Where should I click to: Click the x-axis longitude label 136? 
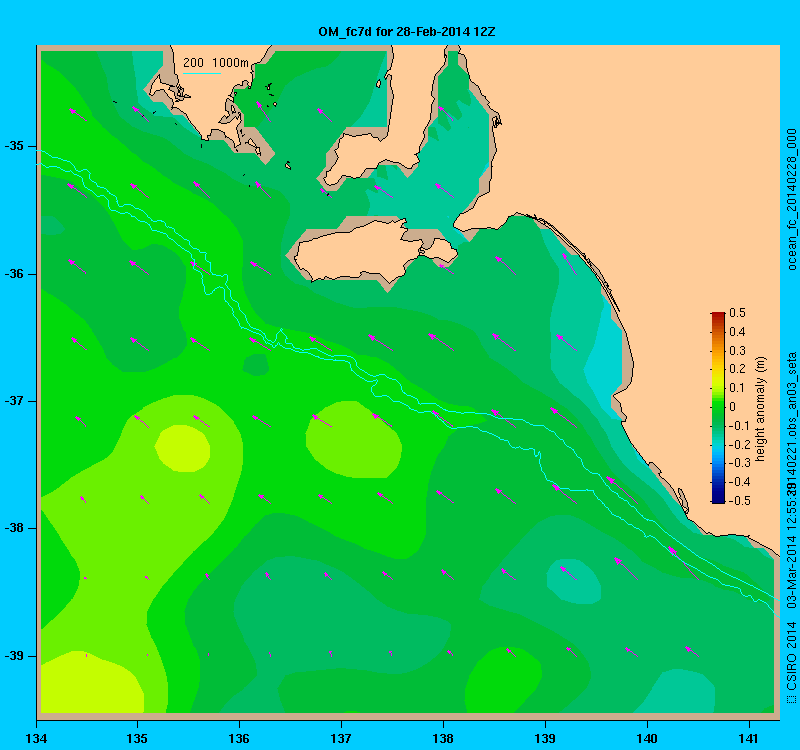pos(239,738)
